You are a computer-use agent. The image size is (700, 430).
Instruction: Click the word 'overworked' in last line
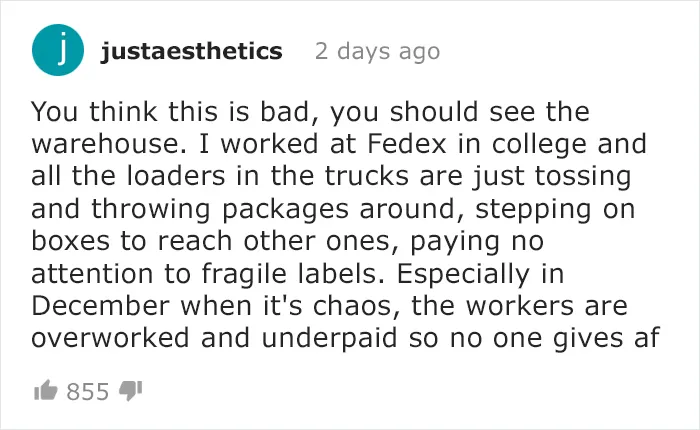click(110, 338)
